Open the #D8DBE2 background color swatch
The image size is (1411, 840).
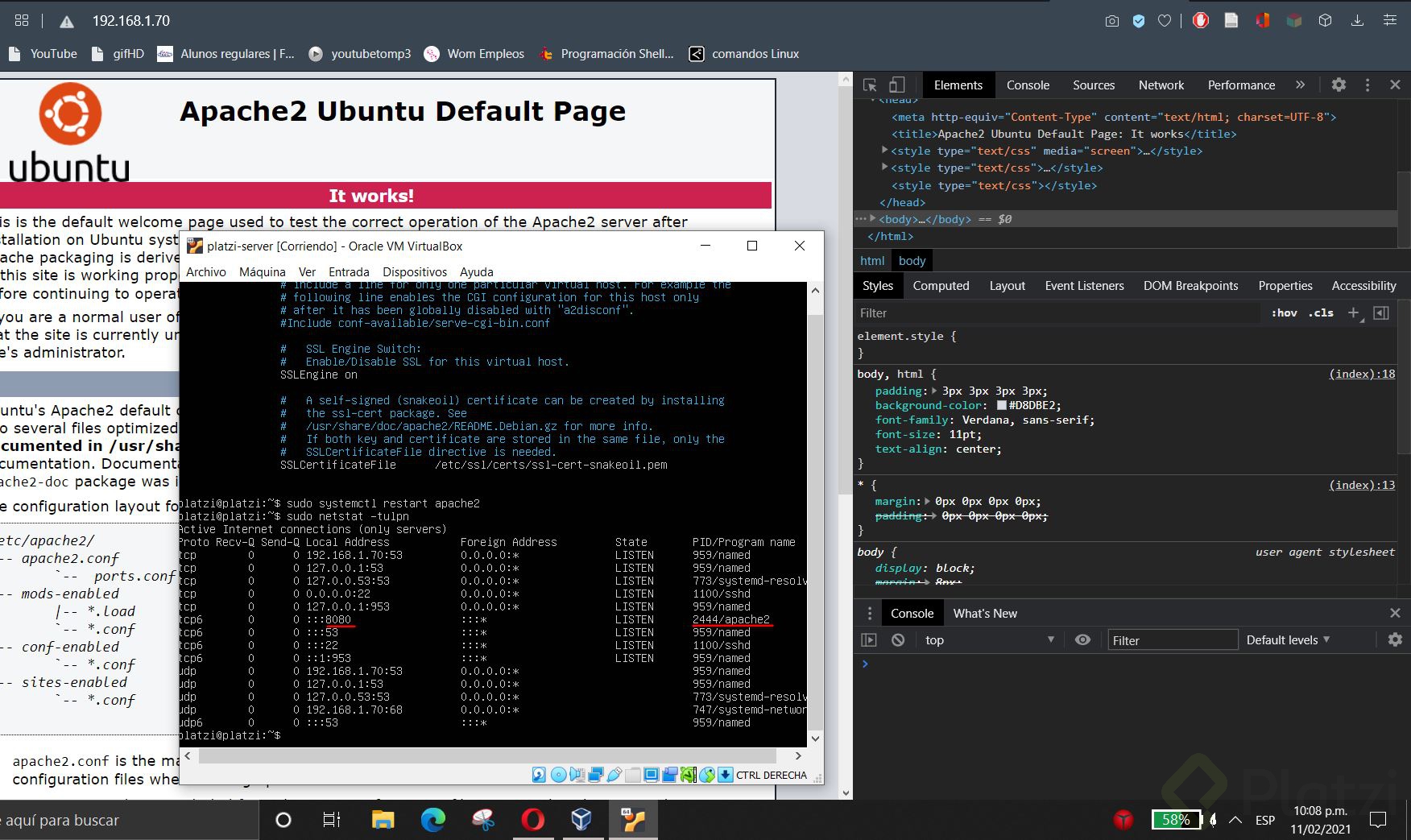(1002, 405)
